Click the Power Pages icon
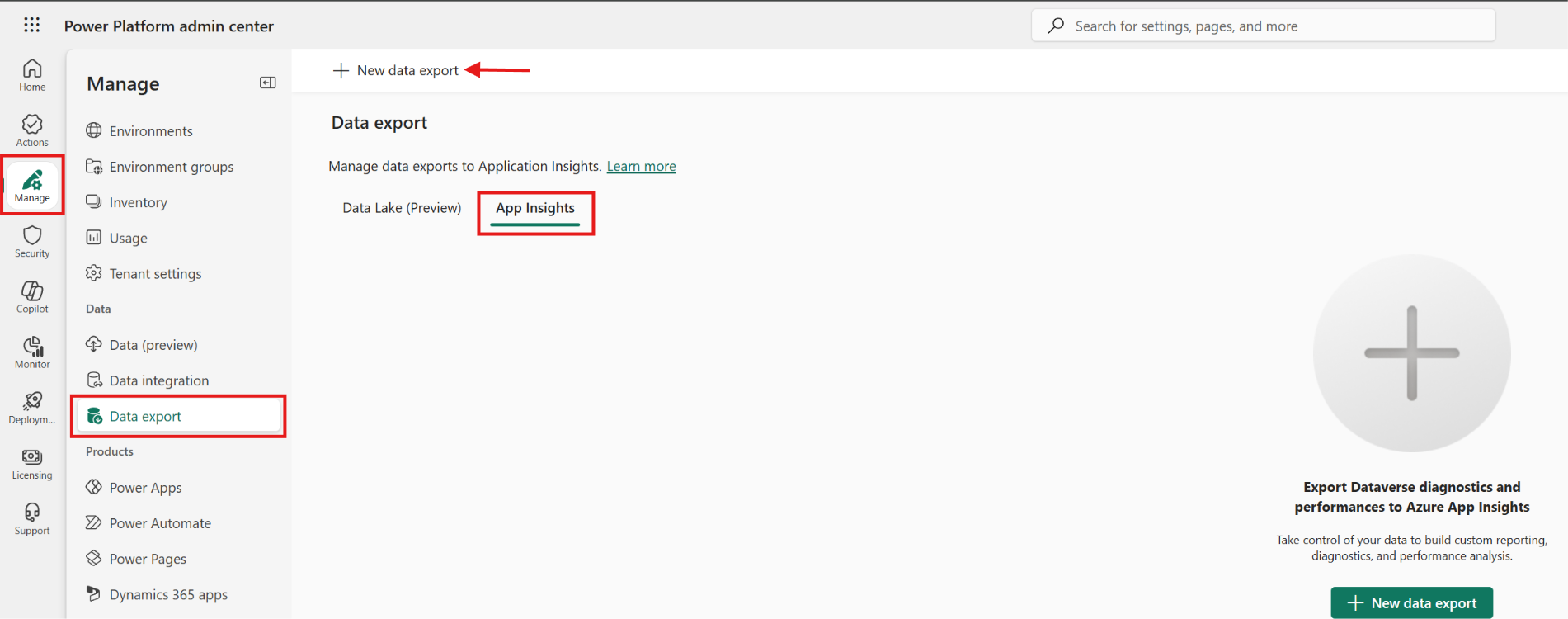Screen dimensions: 1568x619 94,558
